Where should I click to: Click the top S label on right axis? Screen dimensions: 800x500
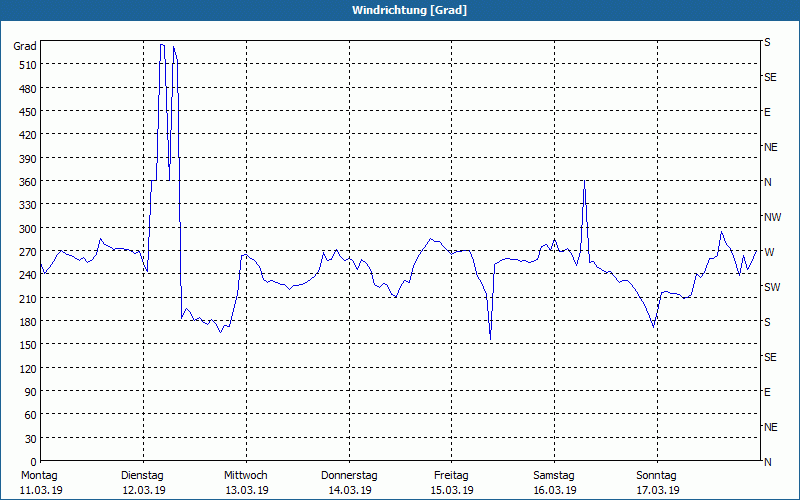767,42
